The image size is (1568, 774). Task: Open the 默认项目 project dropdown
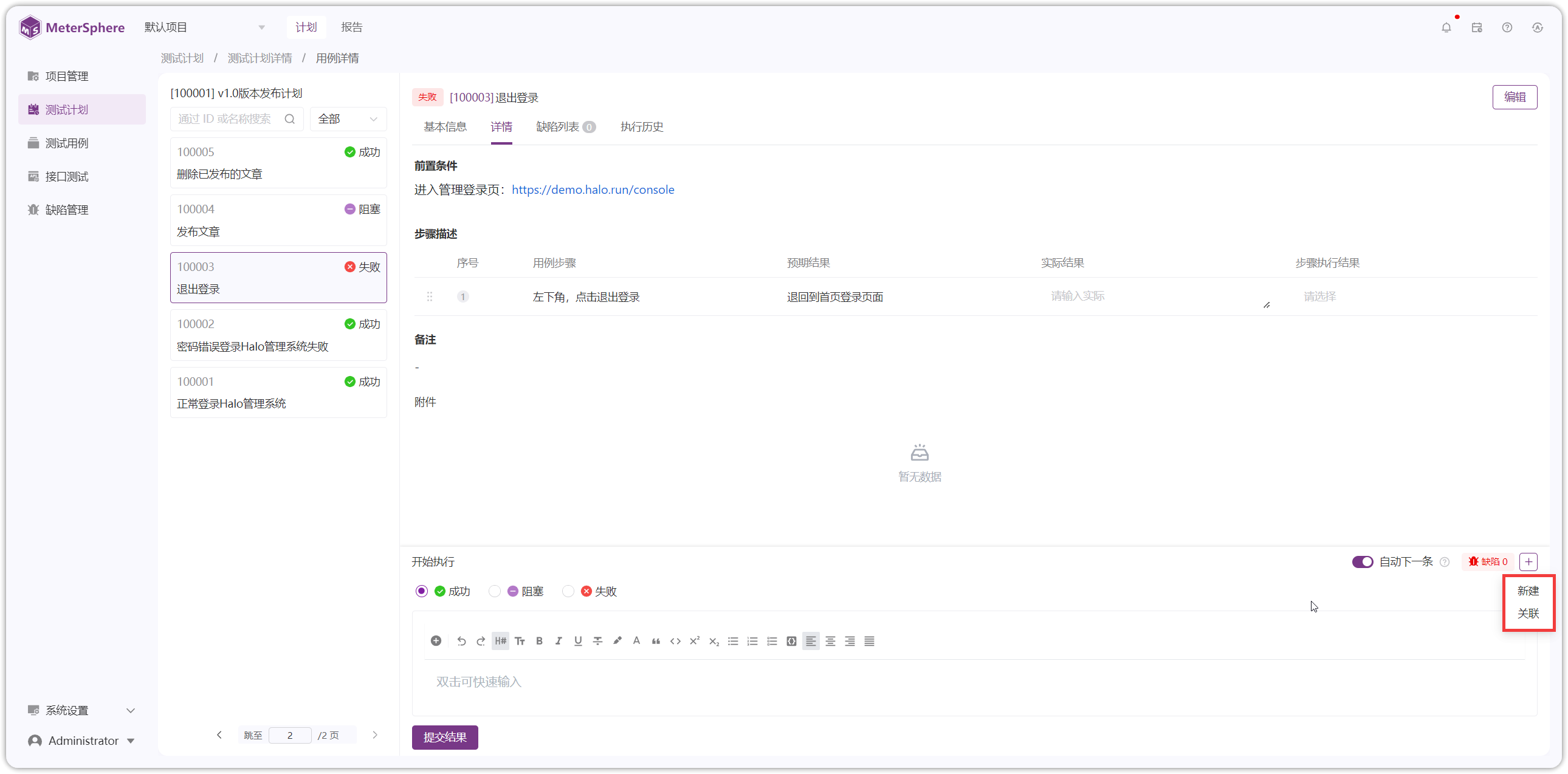205,27
